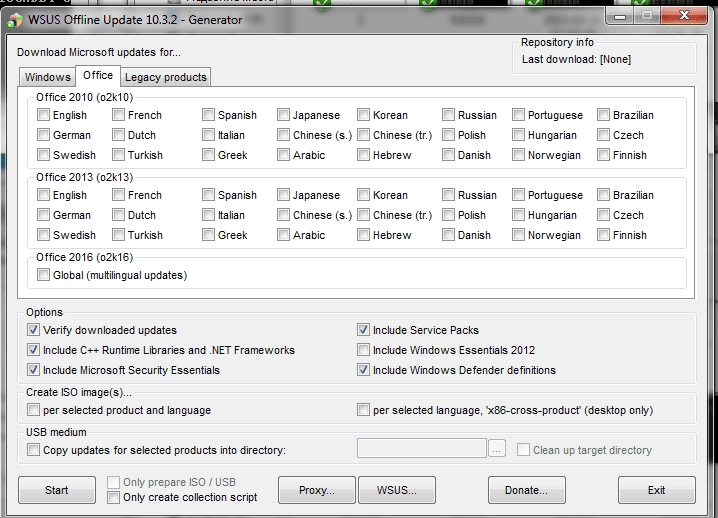
Task: Check ISO per selected product and language
Action: (33, 410)
